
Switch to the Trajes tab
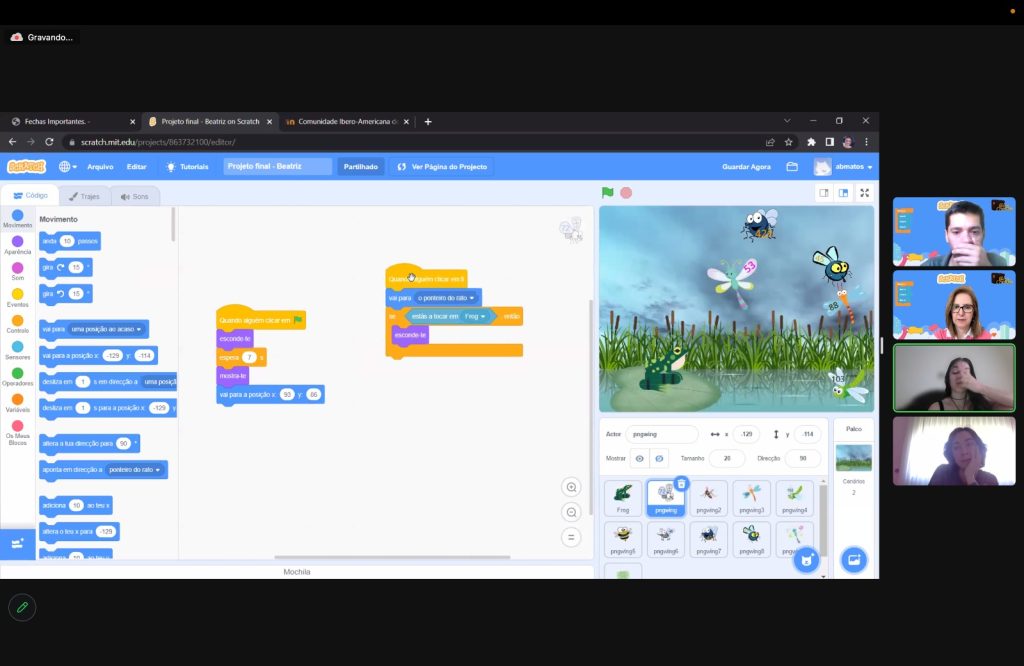point(84,196)
